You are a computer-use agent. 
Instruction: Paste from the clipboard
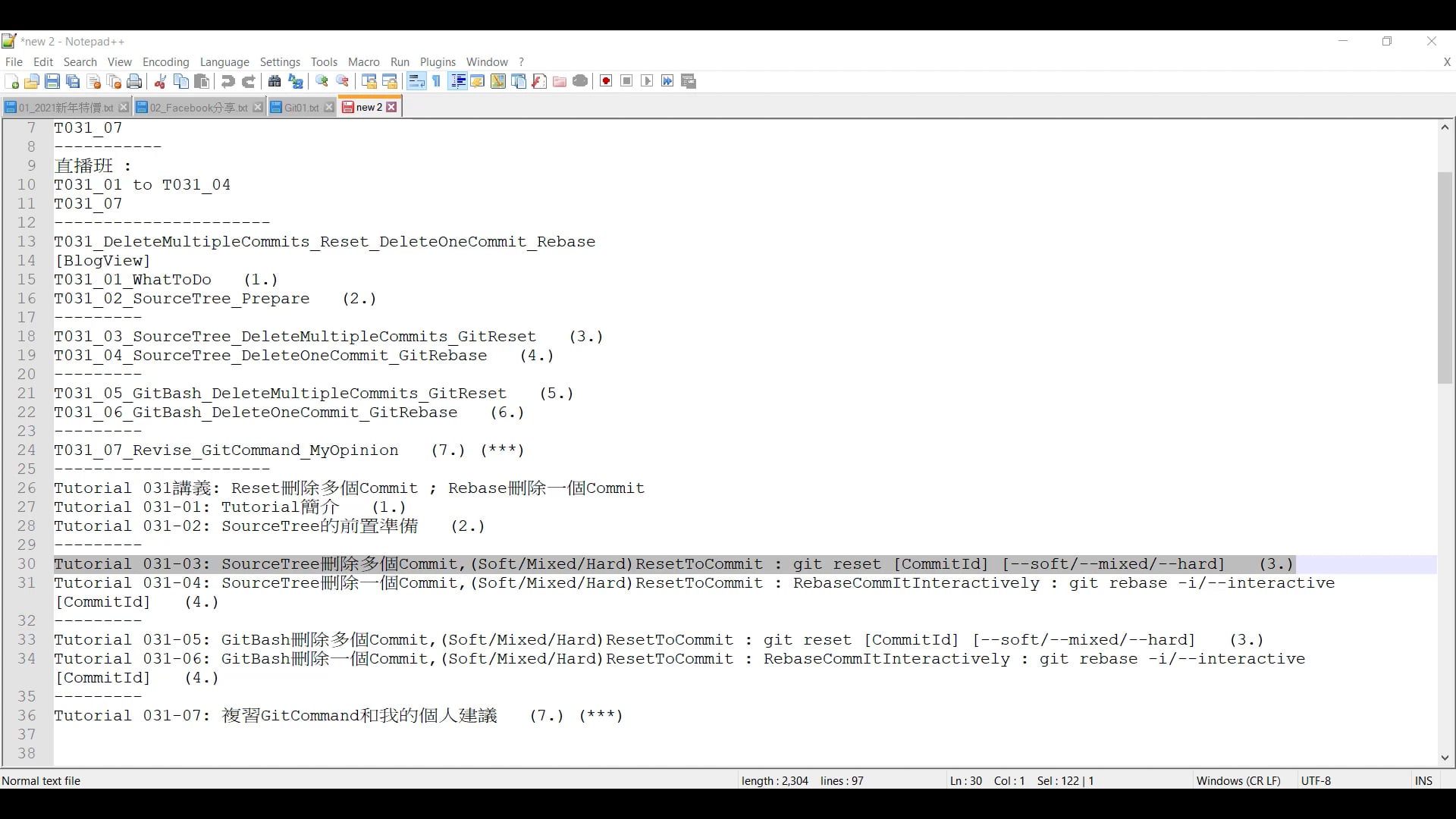[201, 81]
